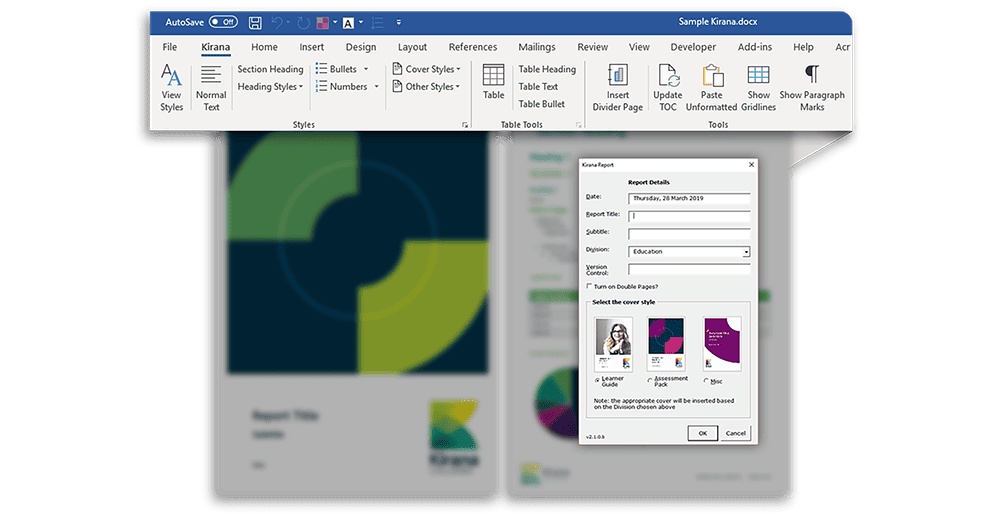Image resolution: width=1000 pixels, height=514 pixels.
Task: Click the Redo circular arrow icon
Action: tap(304, 23)
